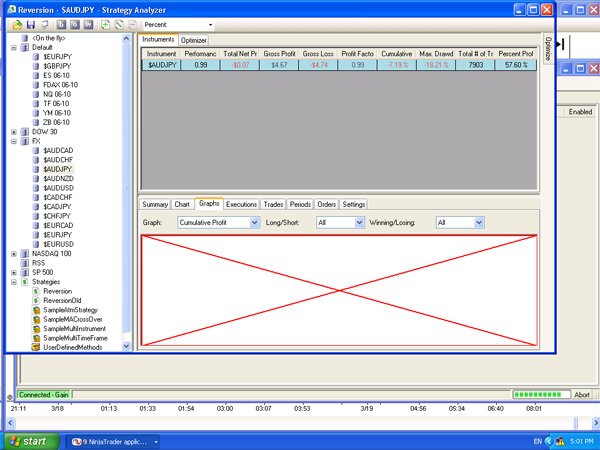Click the open folder toolbar icon

click(x=17, y=25)
